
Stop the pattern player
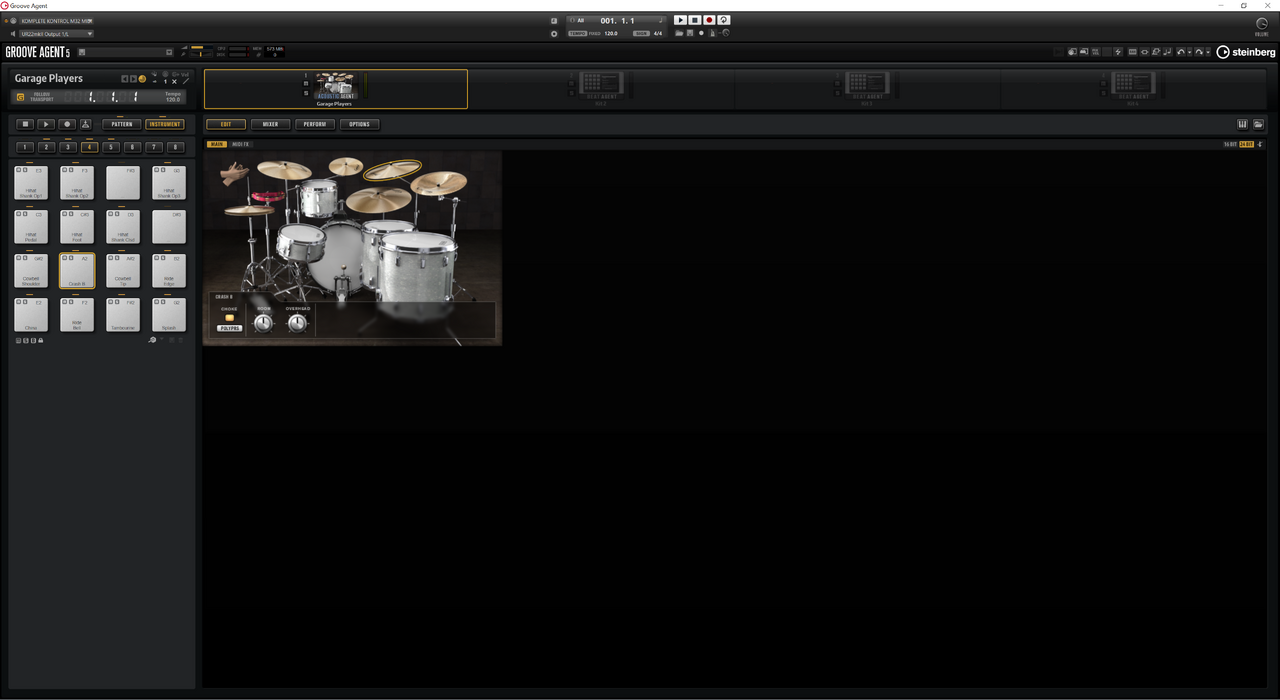(x=26, y=124)
